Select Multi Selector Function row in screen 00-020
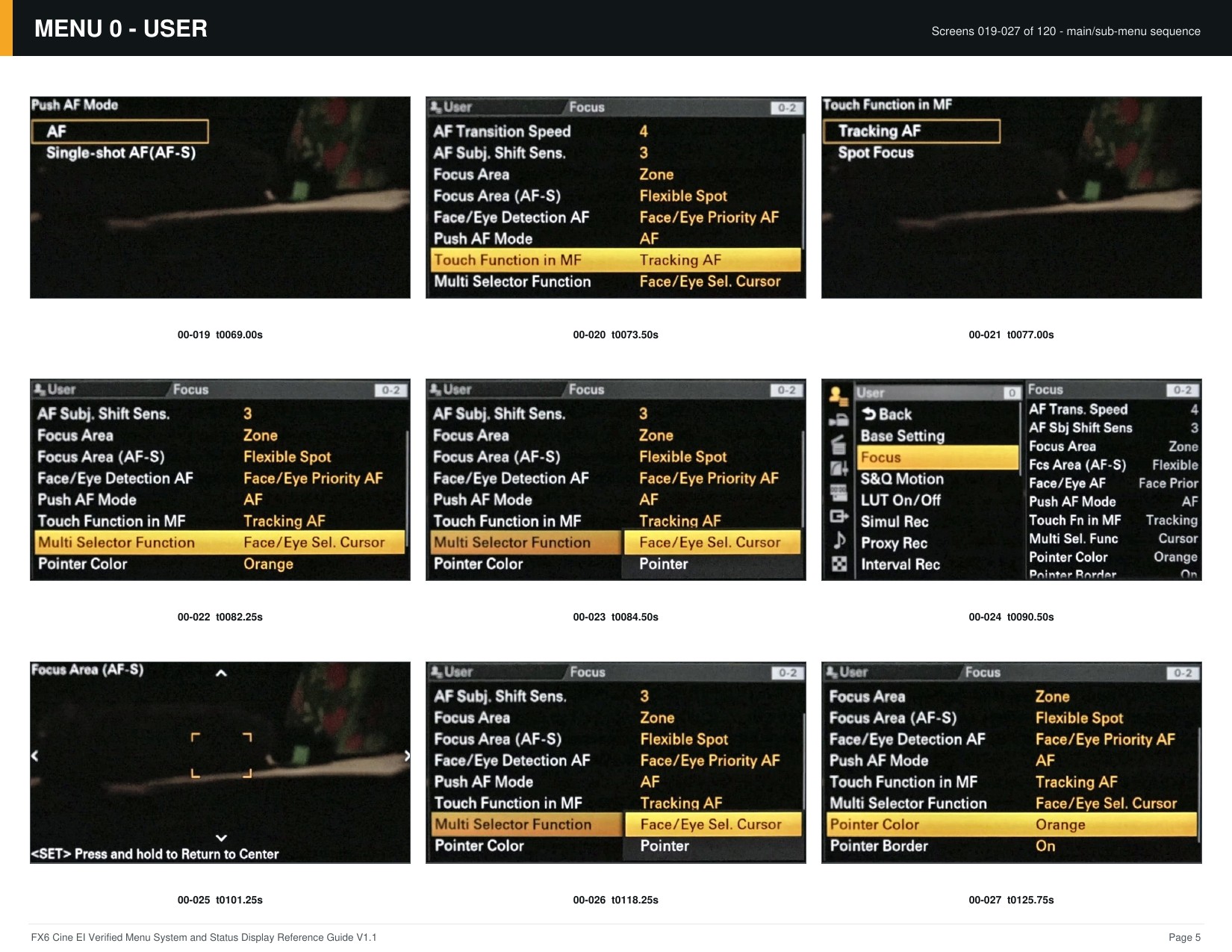This screenshot has width=1232, height=952. [x=615, y=282]
